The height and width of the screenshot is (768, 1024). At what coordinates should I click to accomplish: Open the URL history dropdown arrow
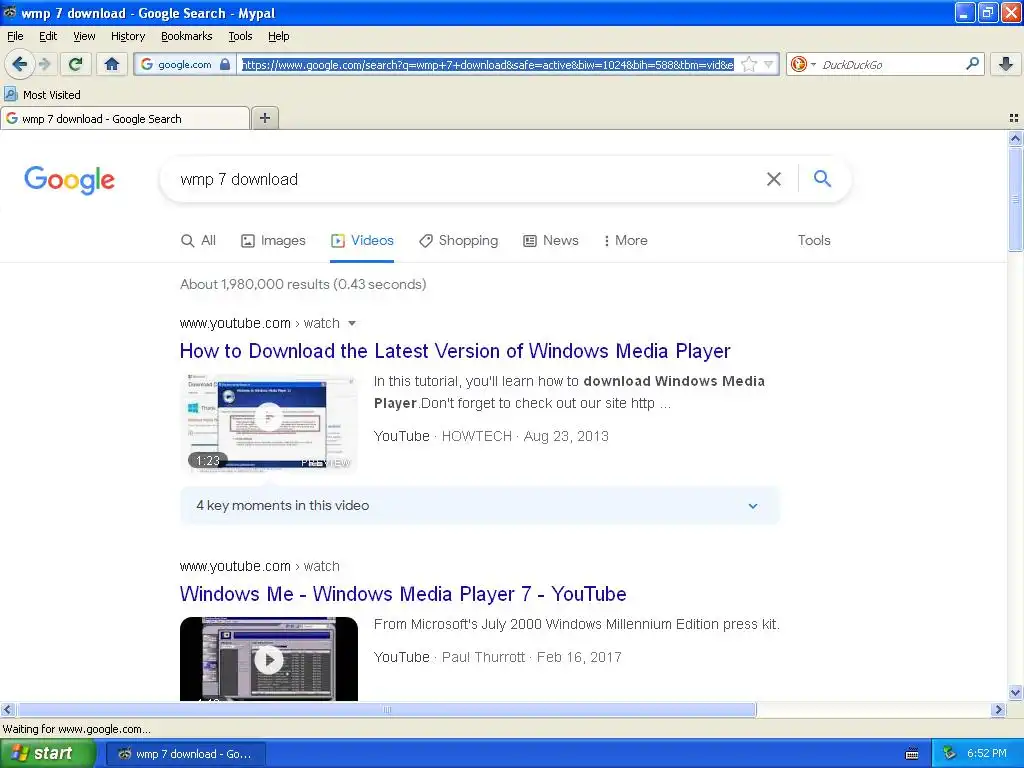769,64
